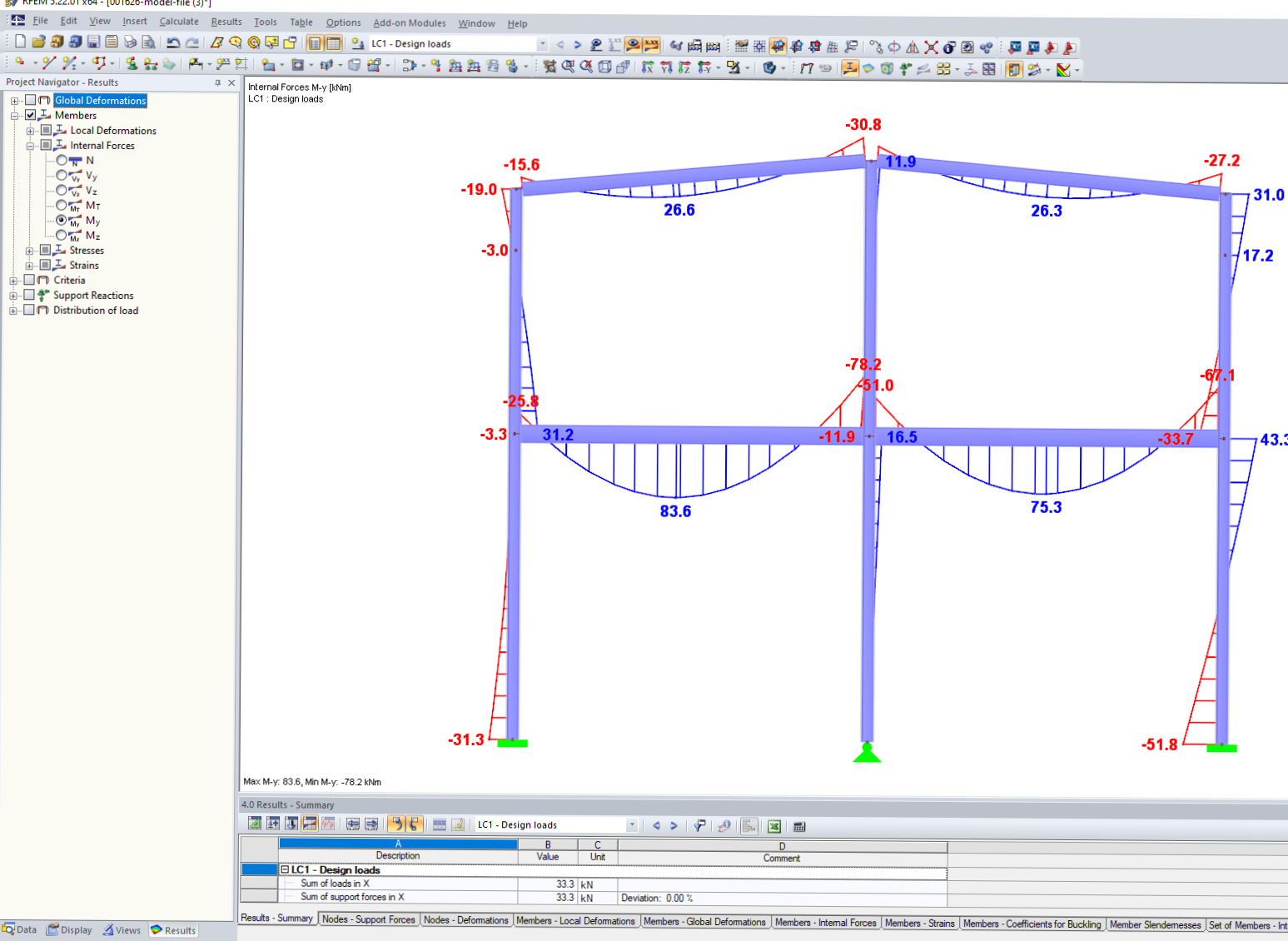This screenshot has width=1288, height=941.
Task: Select the Mt internal force radio button
Action: tap(62, 205)
